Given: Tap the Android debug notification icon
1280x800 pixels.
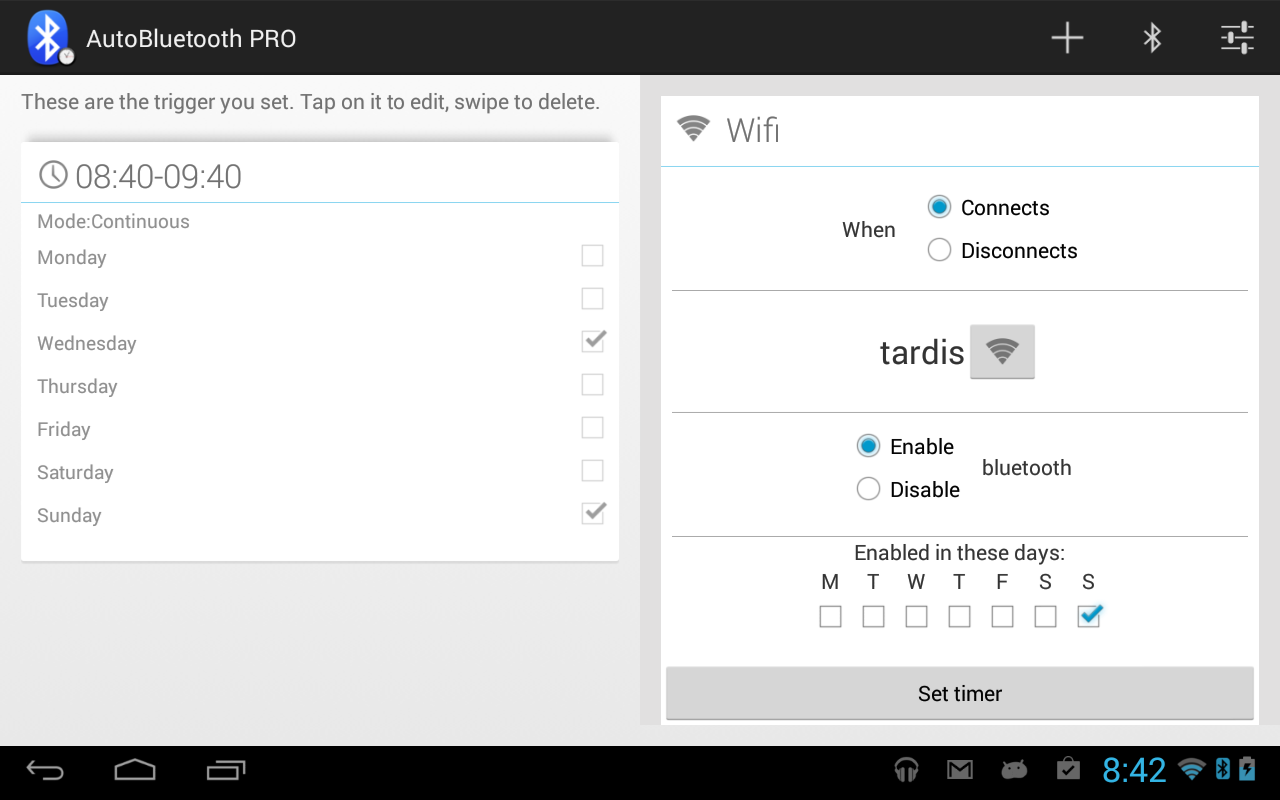Looking at the screenshot, I should (x=1014, y=769).
